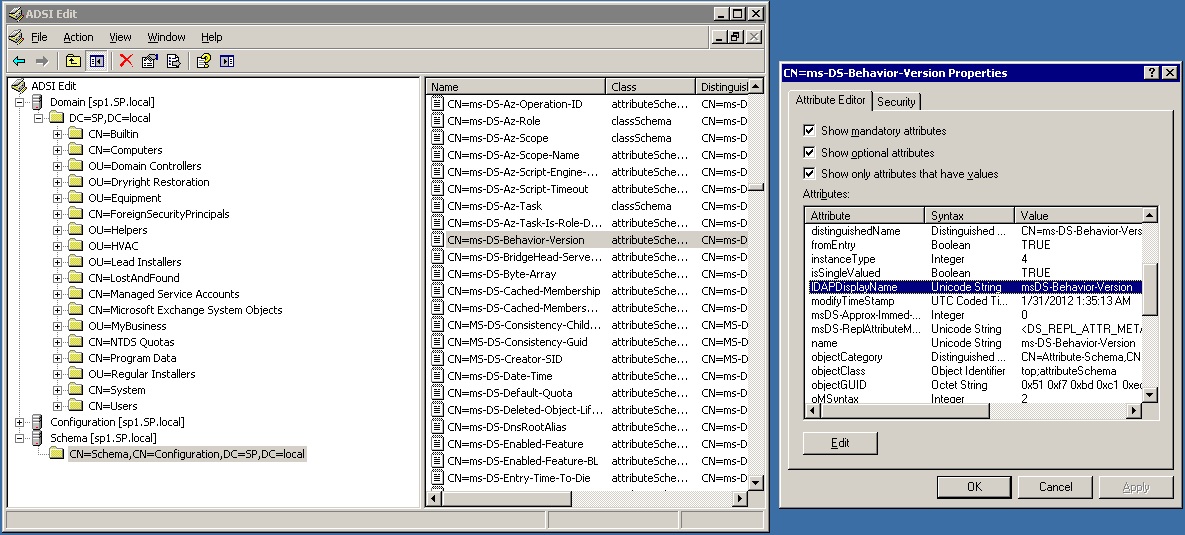
Task: Click the document icon beside CN=ms-DS-Date-Time
Action: (x=437, y=376)
